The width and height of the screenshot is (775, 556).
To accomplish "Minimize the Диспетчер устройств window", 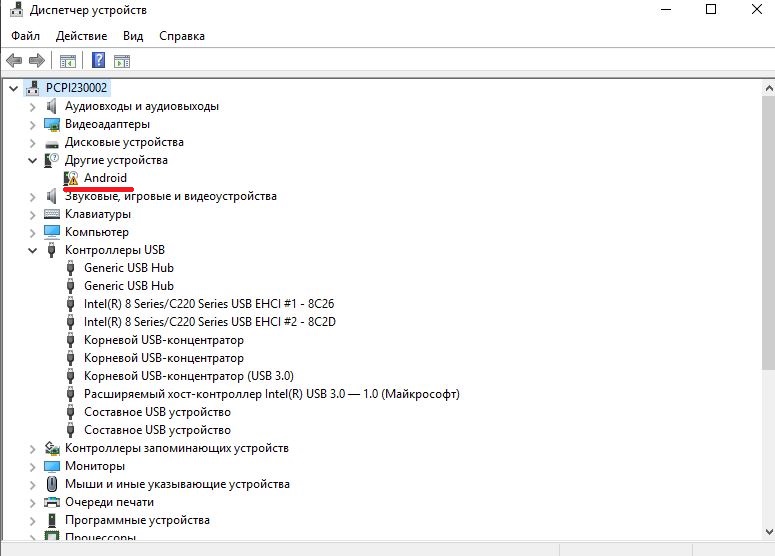I will pos(666,9).
